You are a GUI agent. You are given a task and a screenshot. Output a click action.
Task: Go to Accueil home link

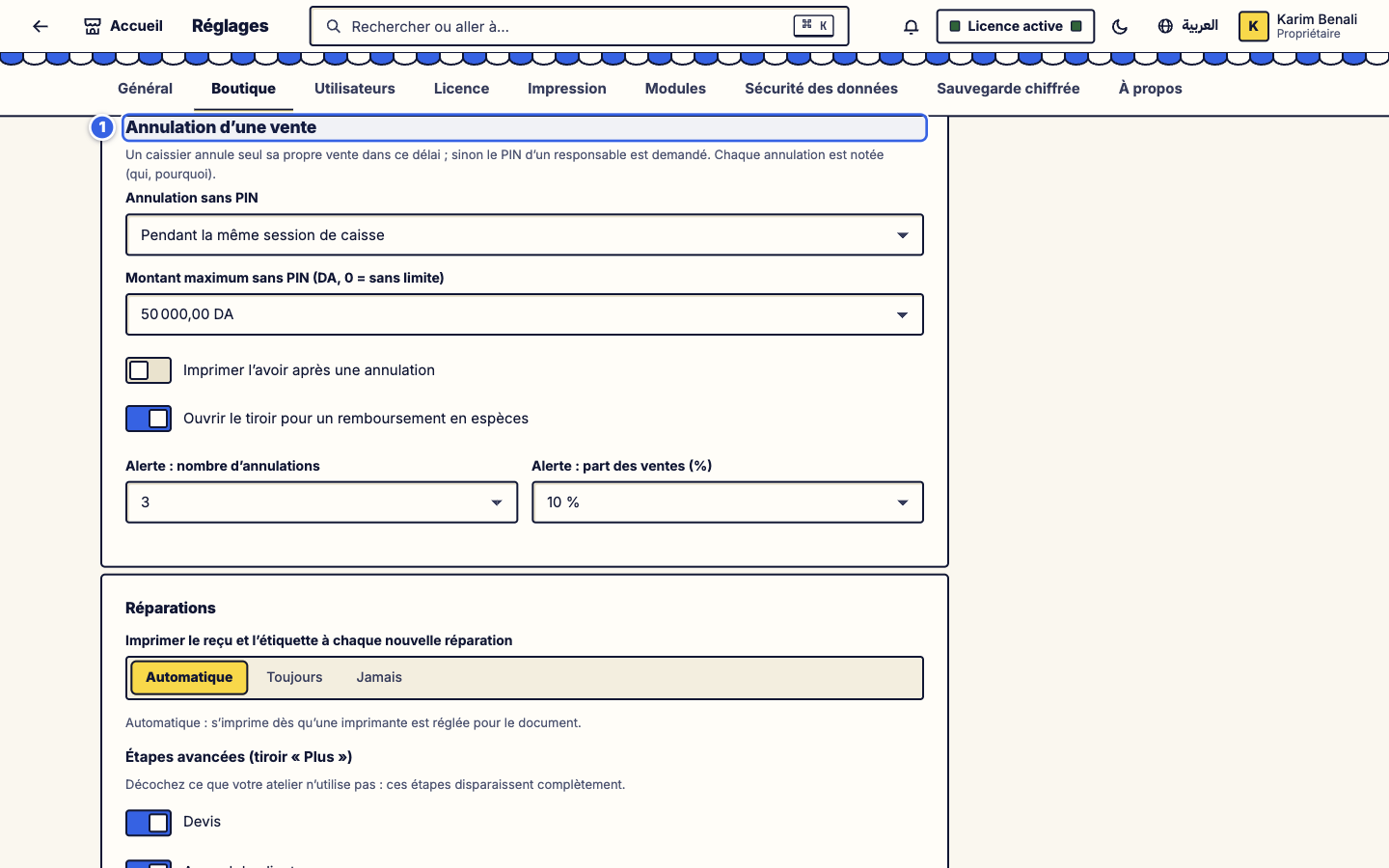coord(123,26)
